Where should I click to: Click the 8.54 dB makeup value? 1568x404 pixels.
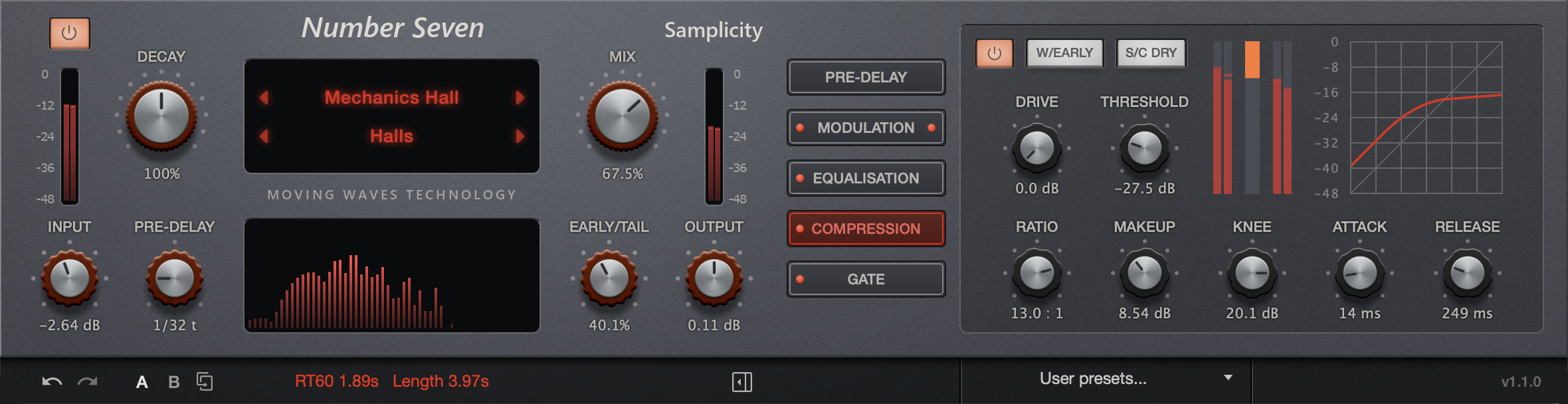pos(1144,314)
